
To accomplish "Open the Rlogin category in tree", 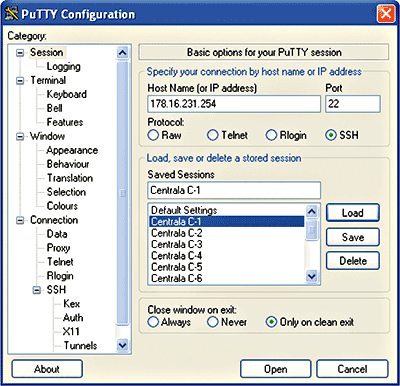I will (x=60, y=276).
